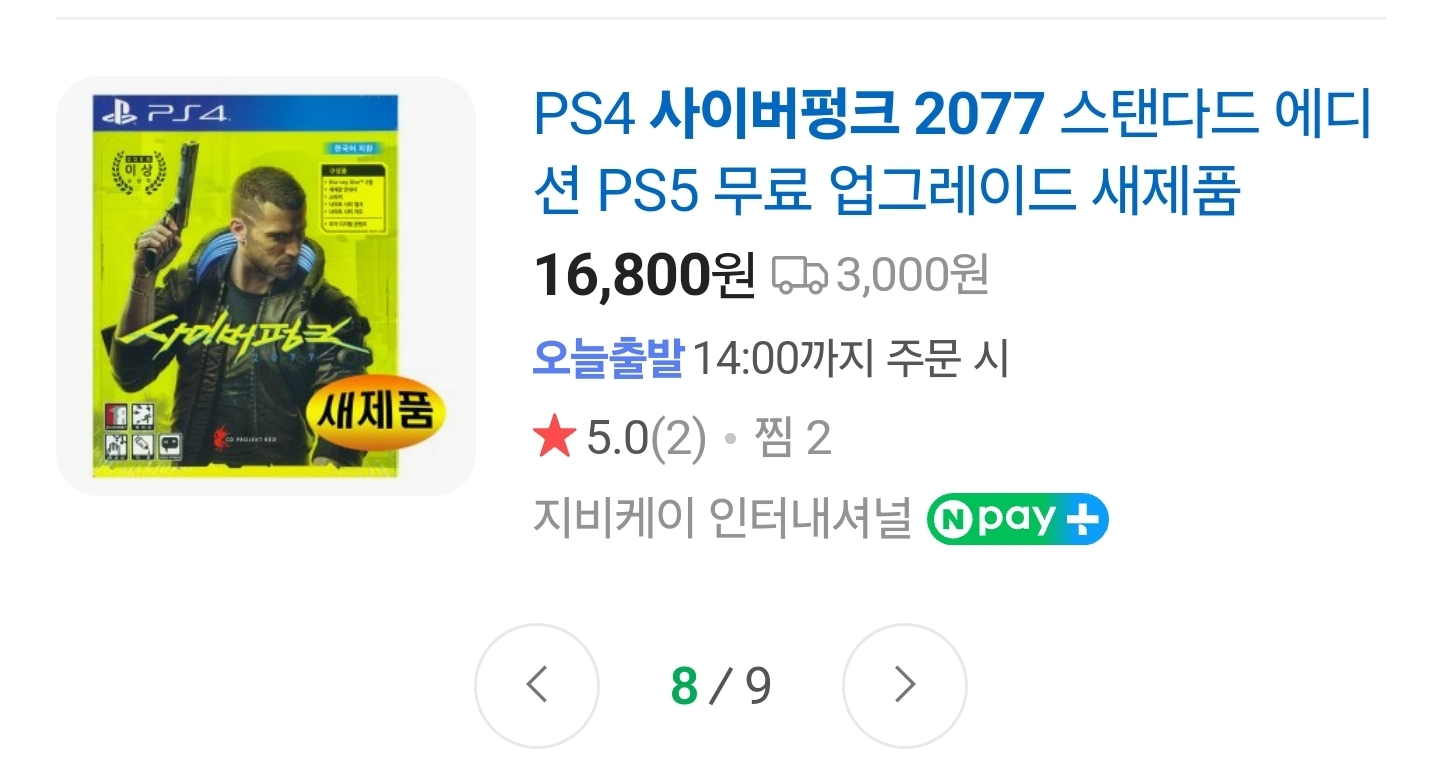Click the 8 / 9 page indicator
1440x769 pixels.
pyautogui.click(x=721, y=685)
